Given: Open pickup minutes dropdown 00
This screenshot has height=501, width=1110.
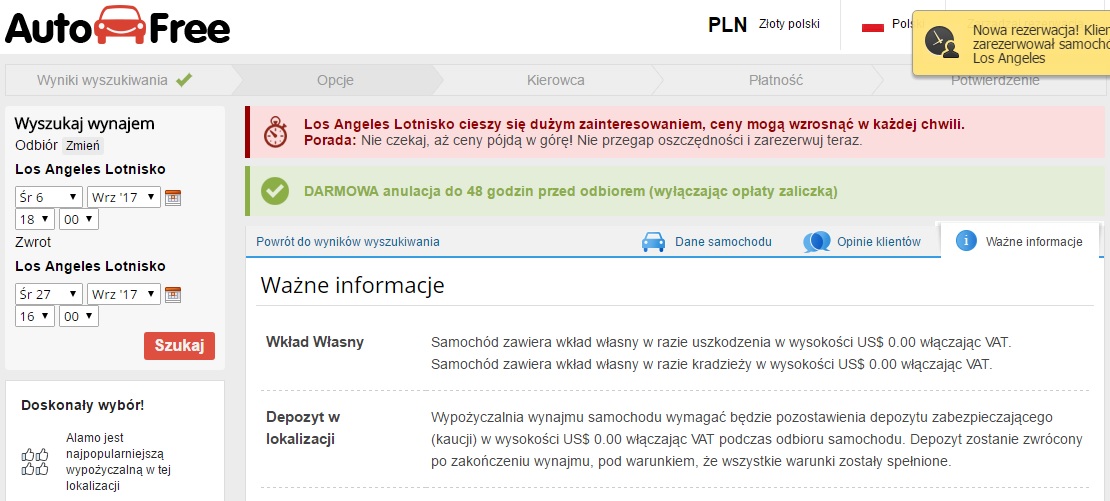Looking at the screenshot, I should [x=79, y=219].
